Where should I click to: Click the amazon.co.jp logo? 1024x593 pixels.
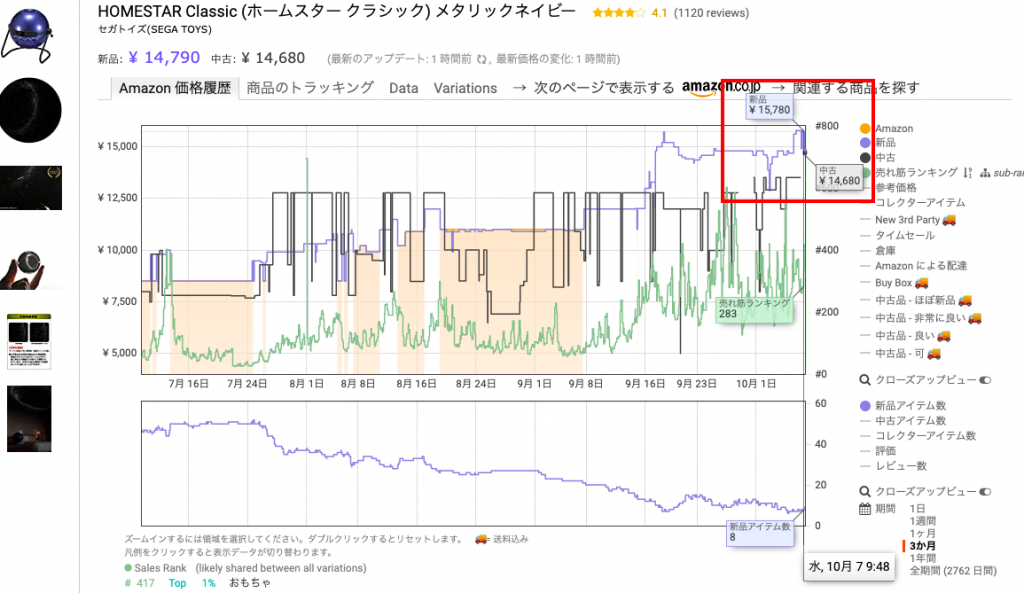point(721,88)
